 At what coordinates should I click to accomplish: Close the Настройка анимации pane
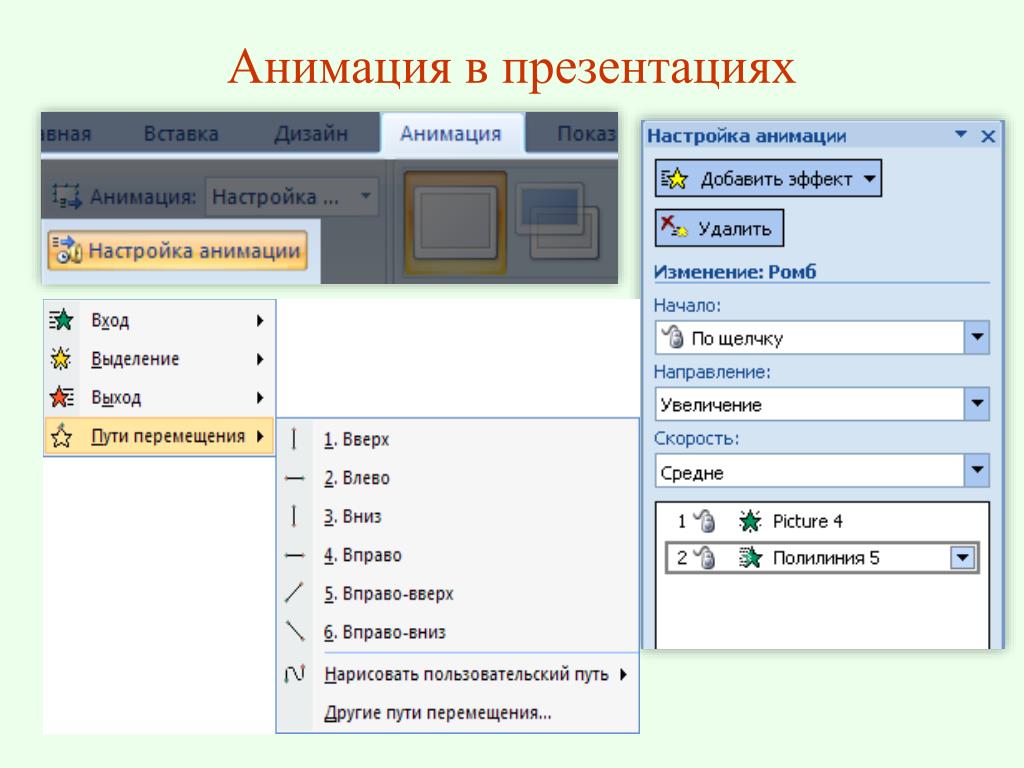point(988,136)
